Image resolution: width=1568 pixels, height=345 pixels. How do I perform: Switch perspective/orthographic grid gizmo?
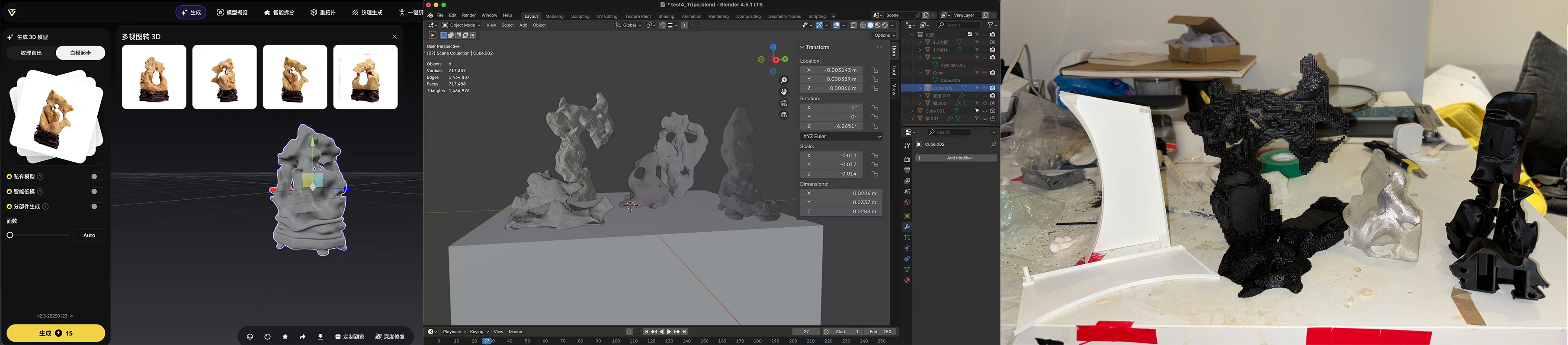(784, 115)
